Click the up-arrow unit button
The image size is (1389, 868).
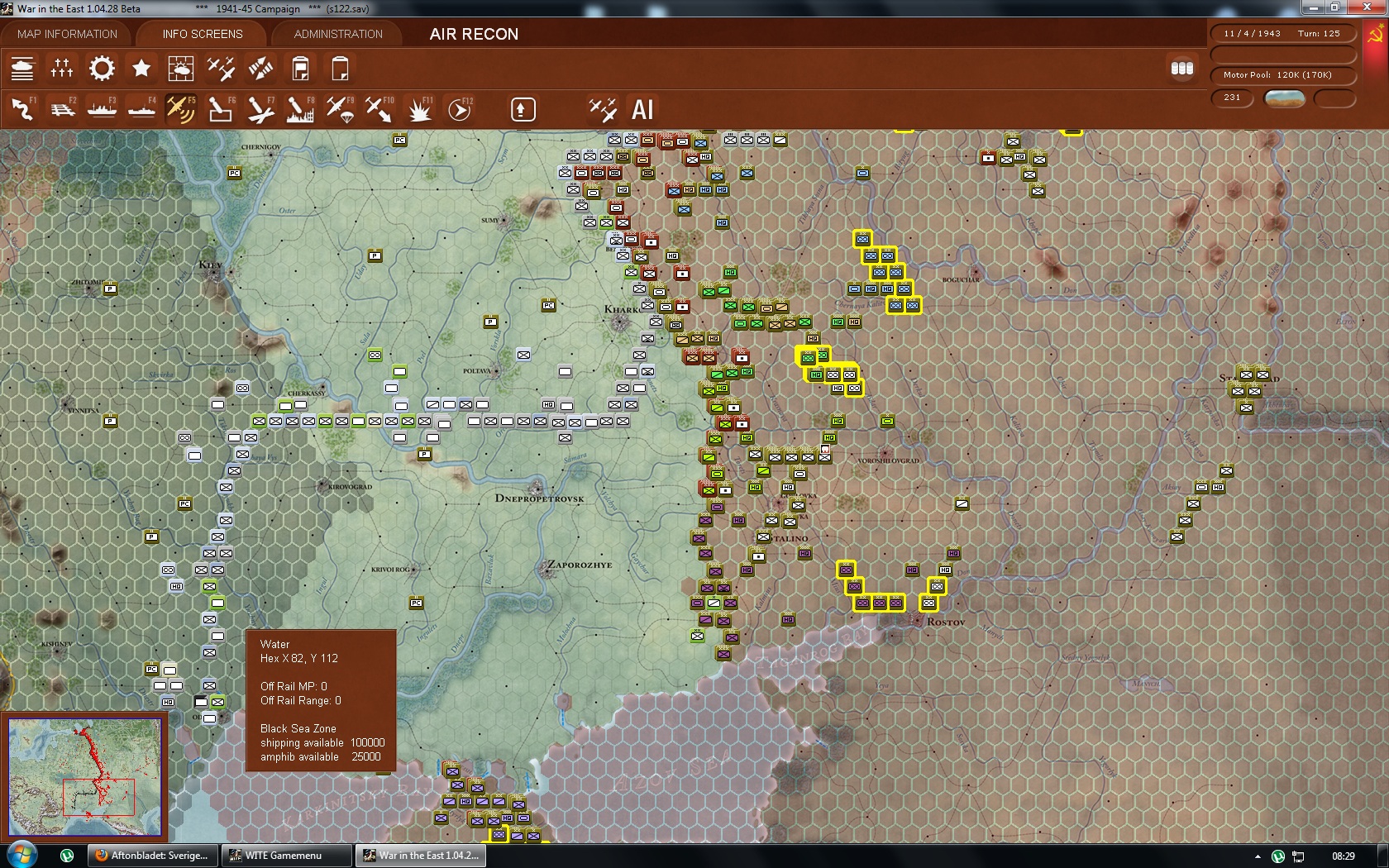[x=523, y=109]
